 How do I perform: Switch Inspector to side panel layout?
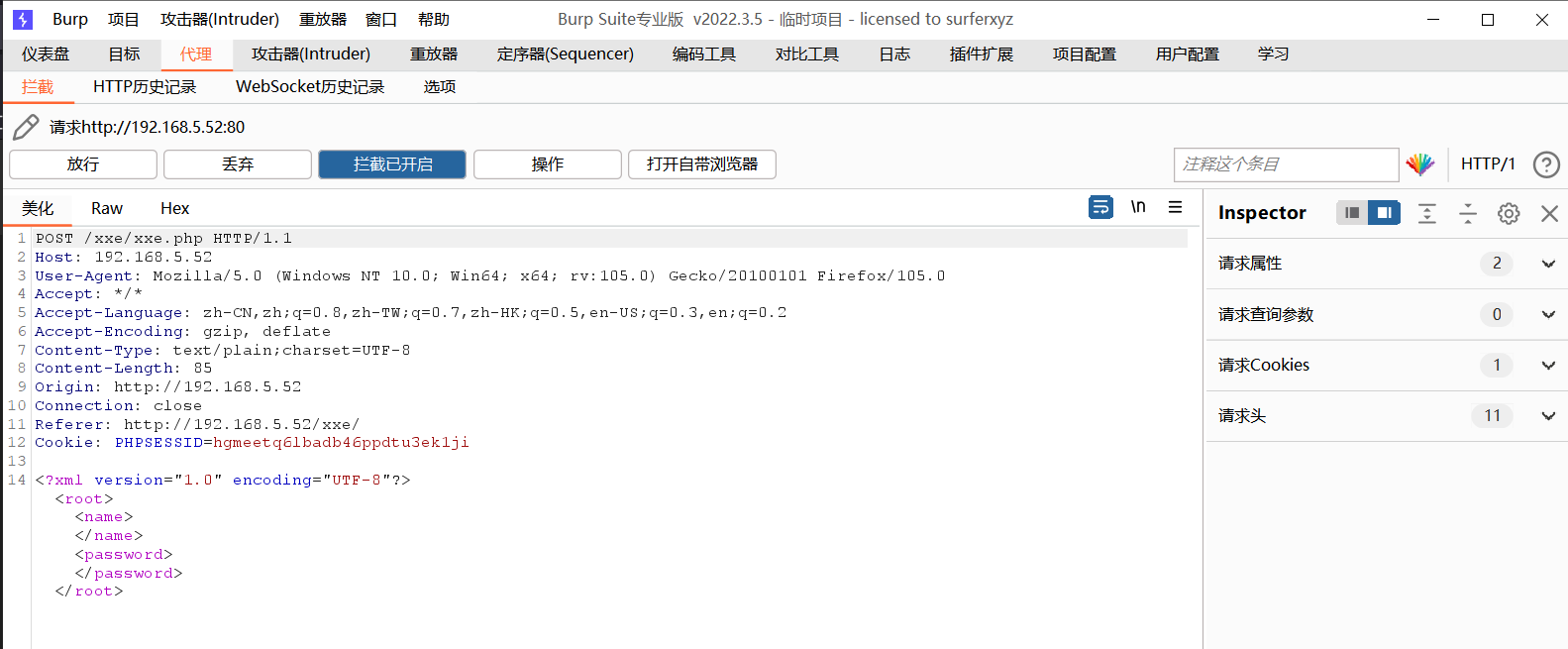[1384, 213]
